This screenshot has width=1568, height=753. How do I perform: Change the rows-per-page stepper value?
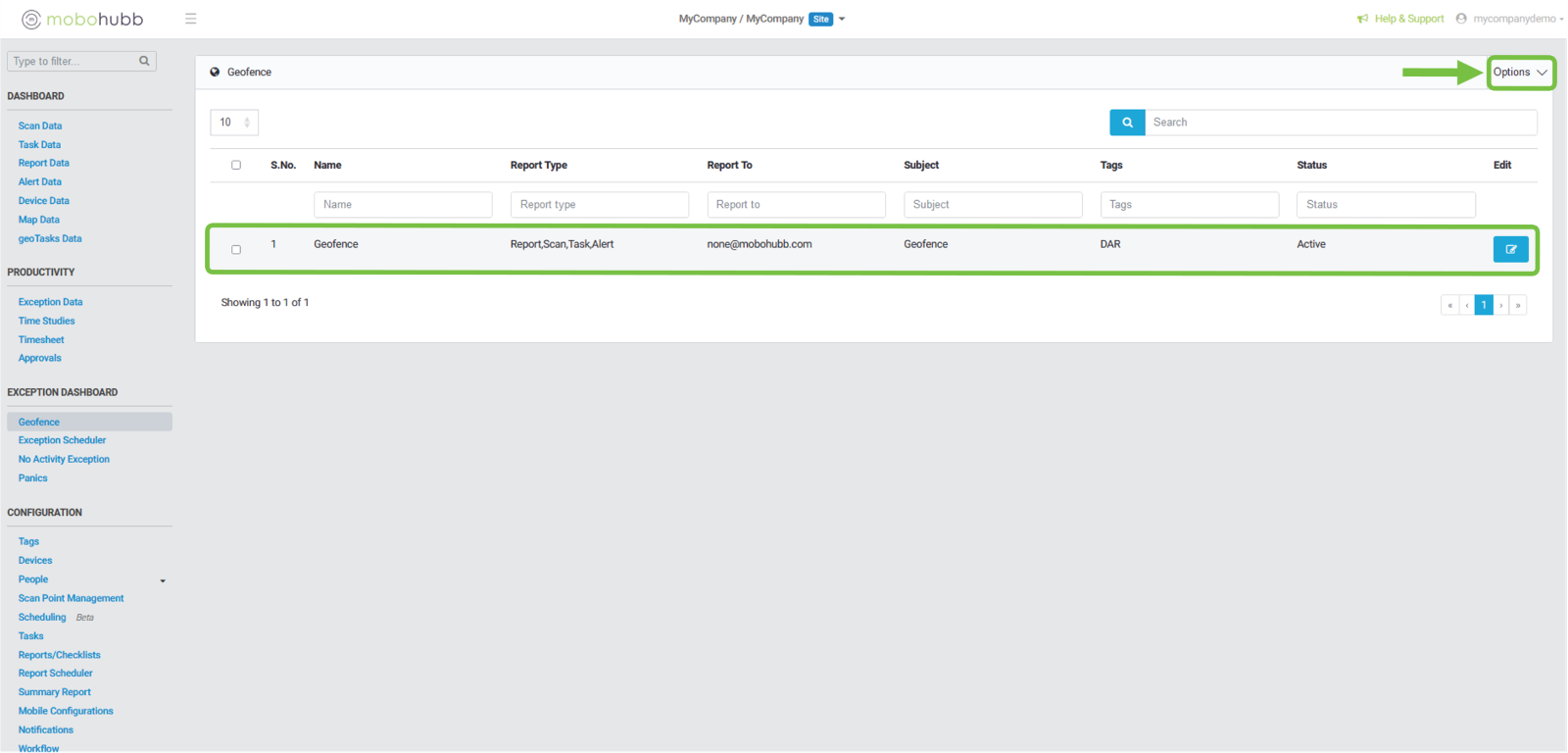(246, 123)
